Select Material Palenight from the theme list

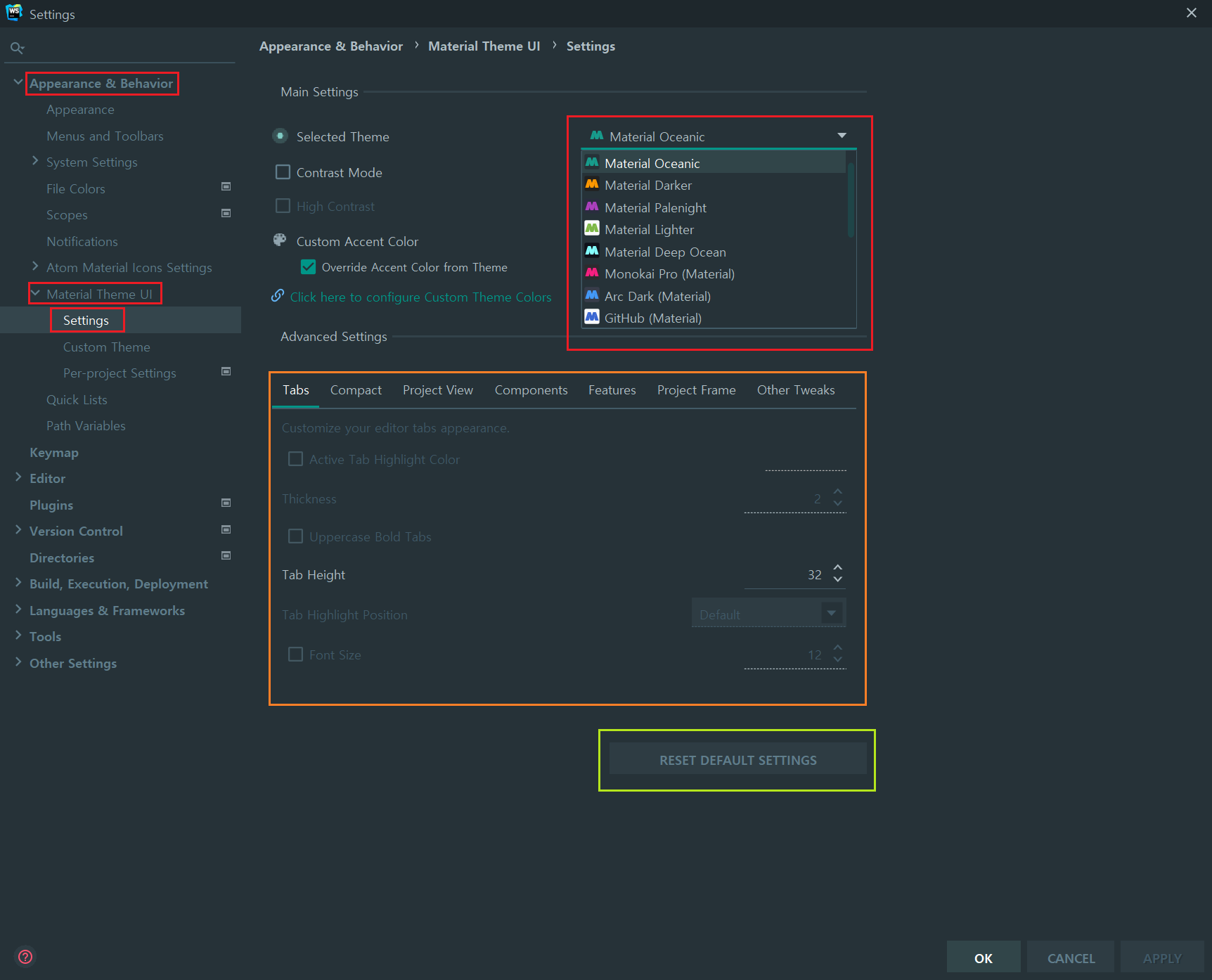click(655, 207)
